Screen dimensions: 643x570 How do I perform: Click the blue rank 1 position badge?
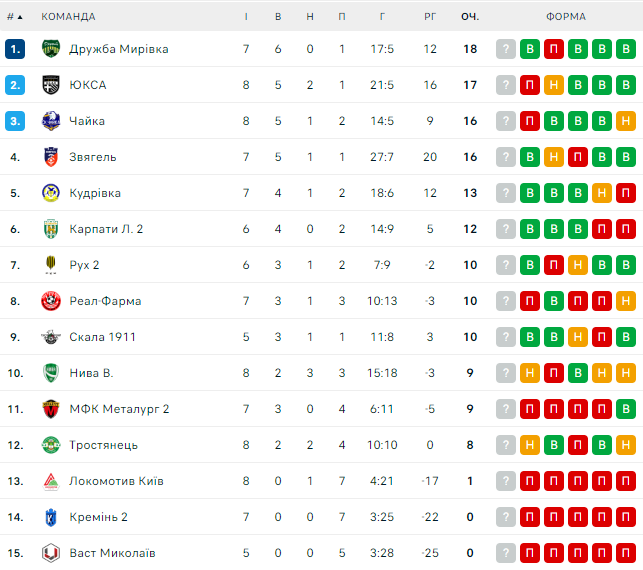point(14,49)
